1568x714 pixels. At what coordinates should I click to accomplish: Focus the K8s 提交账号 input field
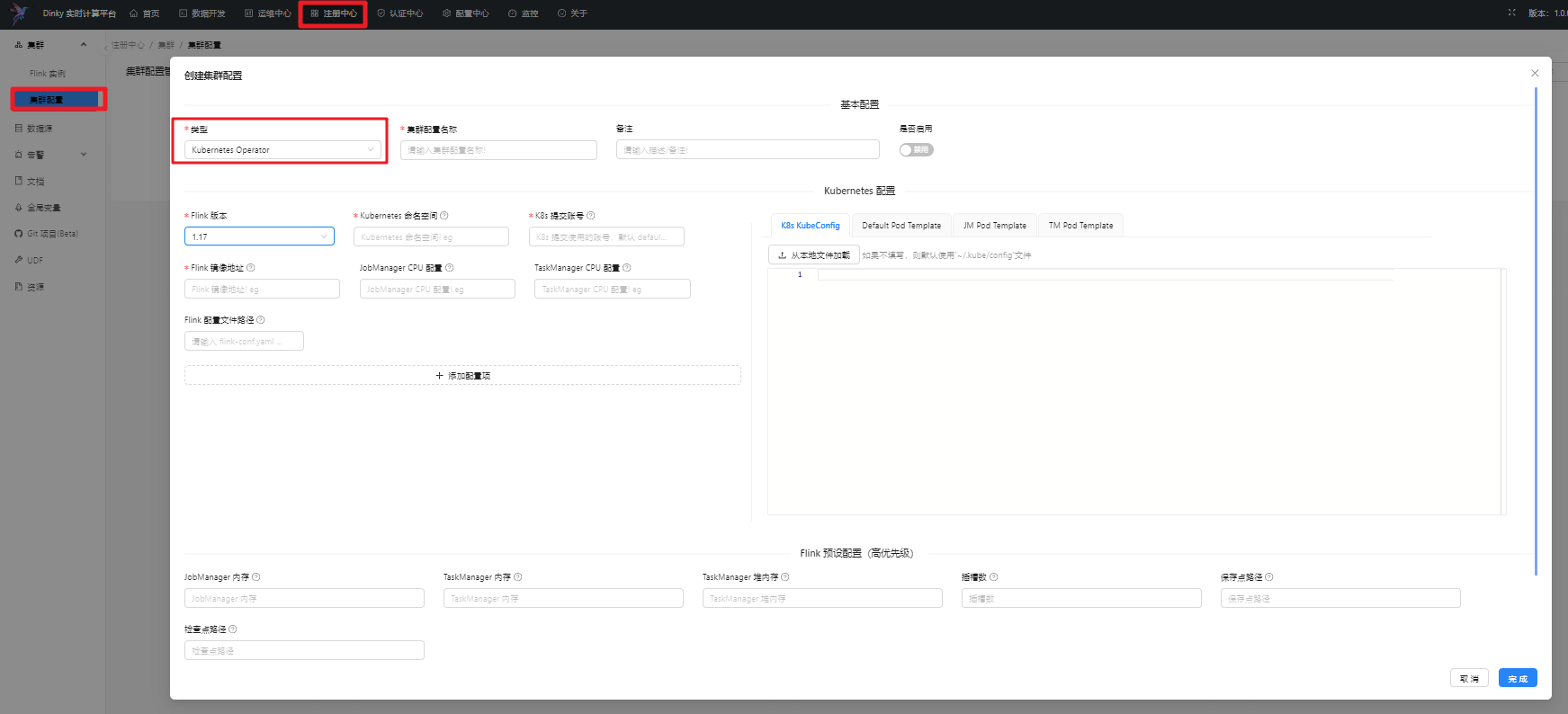(606, 237)
